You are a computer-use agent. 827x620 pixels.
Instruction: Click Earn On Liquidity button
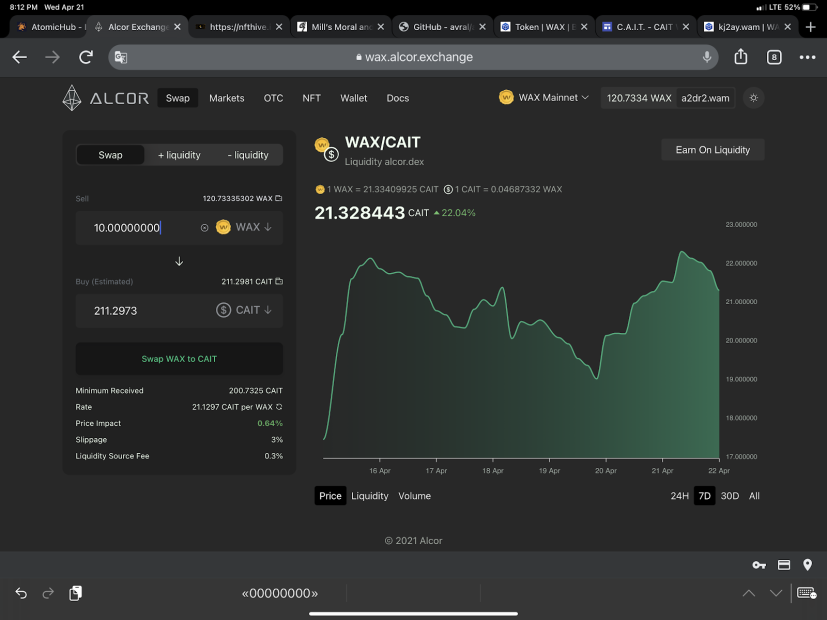point(713,150)
